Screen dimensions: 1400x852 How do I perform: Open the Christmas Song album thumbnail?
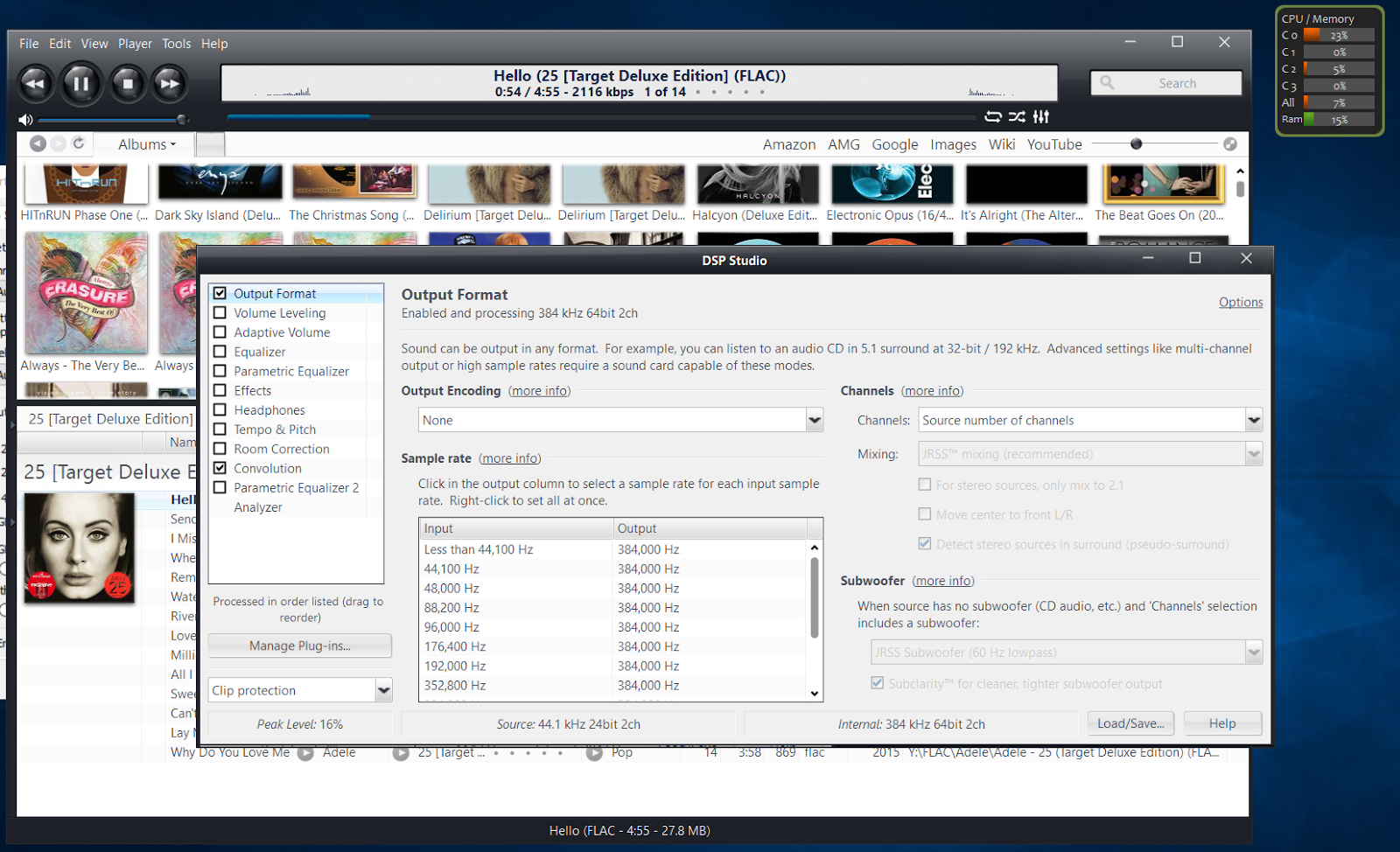(x=354, y=182)
